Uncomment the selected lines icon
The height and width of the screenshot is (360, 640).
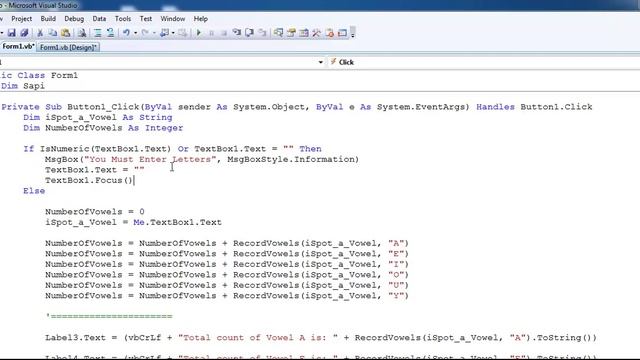click(x=111, y=33)
